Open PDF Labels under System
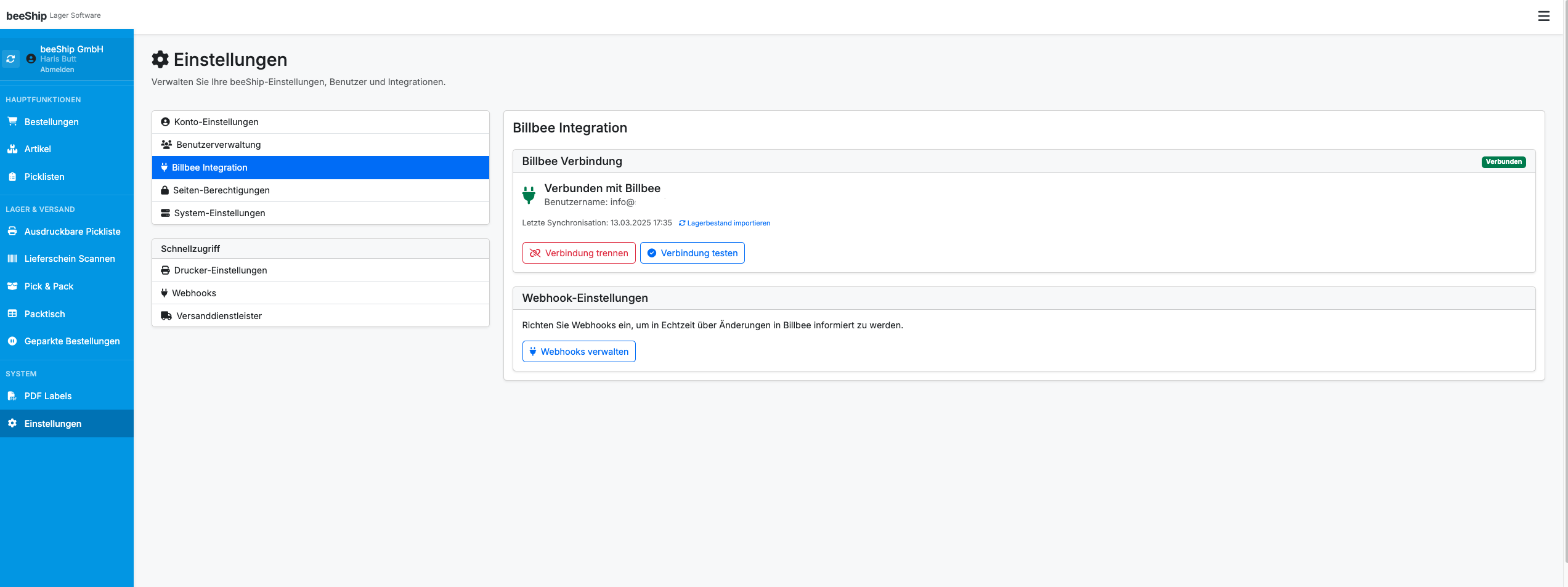This screenshot has width=1568, height=587. pos(67,396)
